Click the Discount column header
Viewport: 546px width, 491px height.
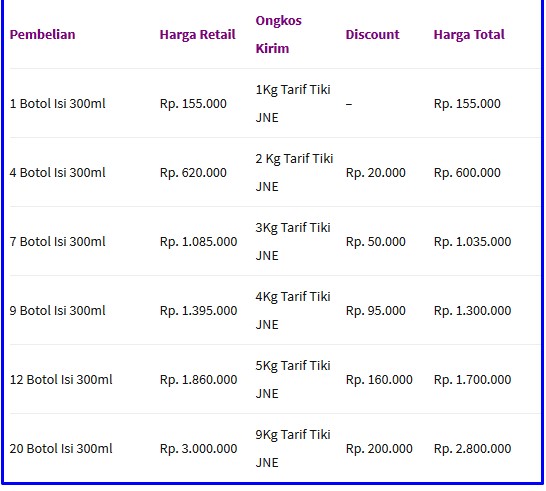372,34
